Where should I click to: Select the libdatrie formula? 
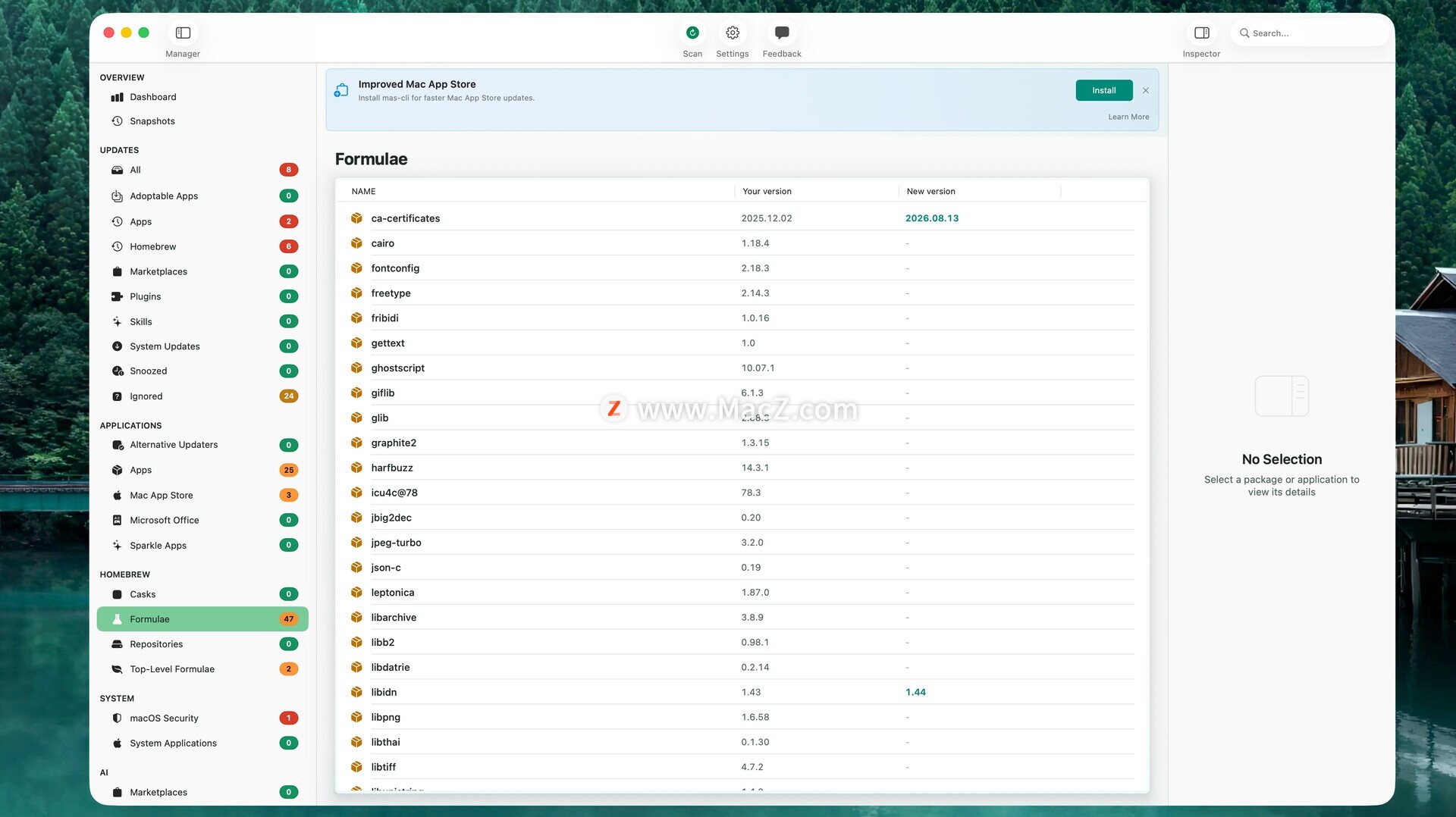point(742,668)
